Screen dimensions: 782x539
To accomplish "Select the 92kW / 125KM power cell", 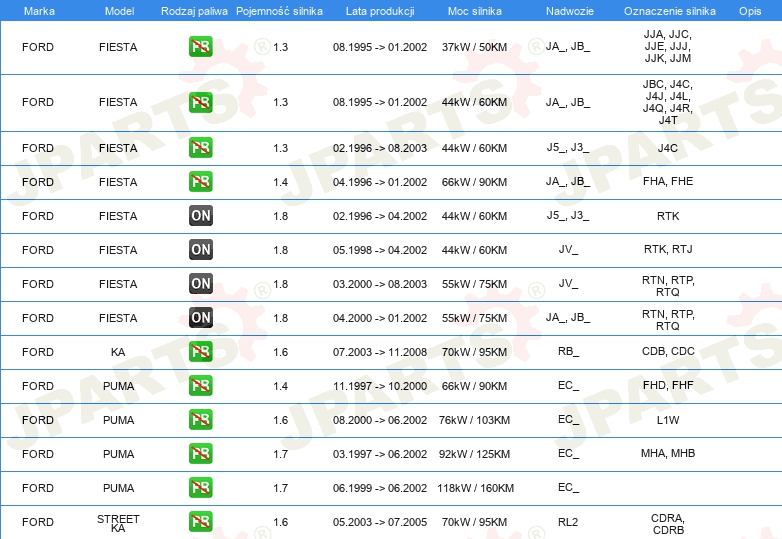I will (x=474, y=454).
